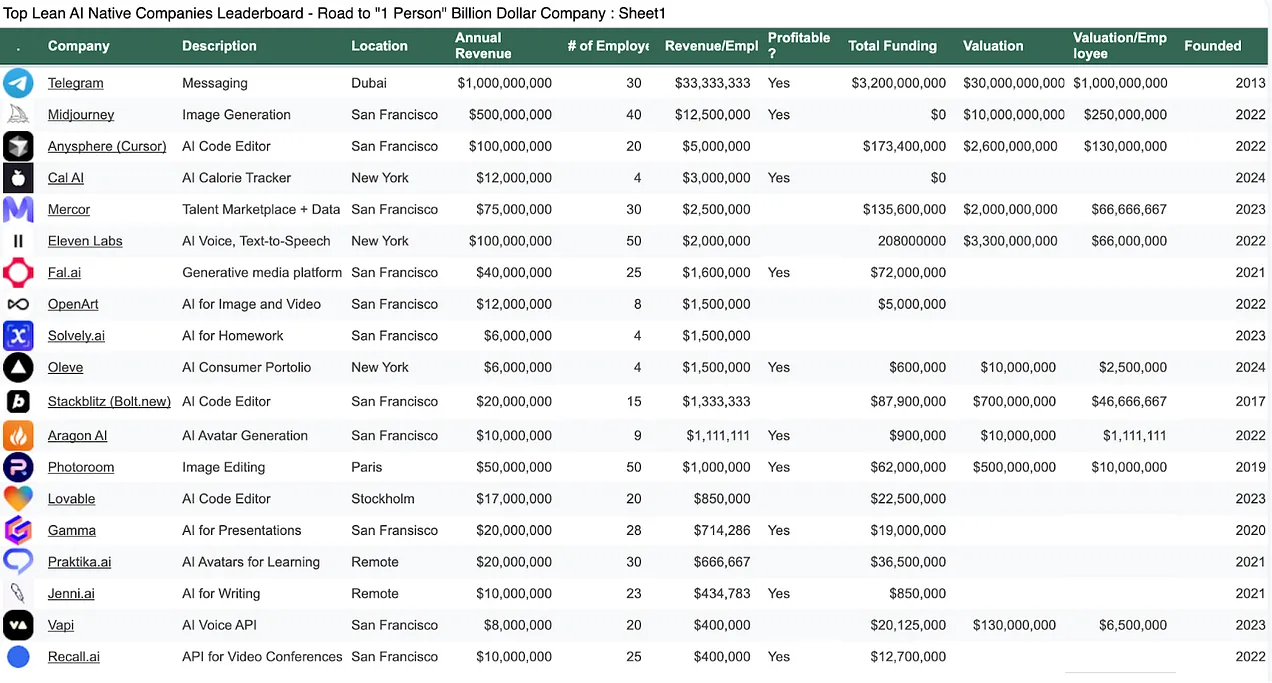Viewport: 1272px width, 683px height.
Task: Select the Company column header
Action: 78,46
